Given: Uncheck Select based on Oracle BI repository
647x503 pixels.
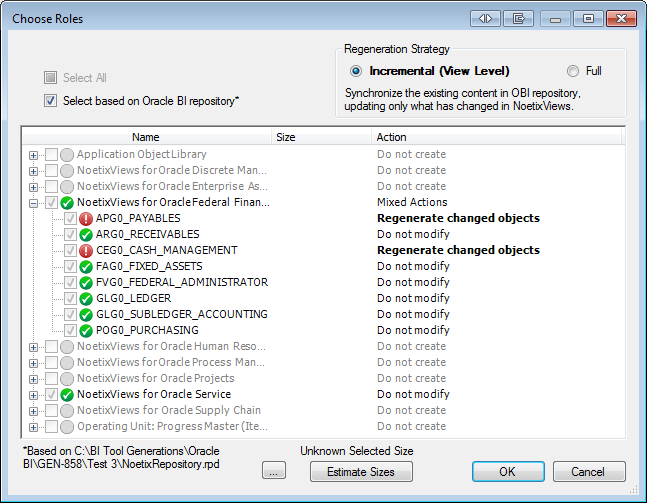Looking at the screenshot, I should pyautogui.click(x=50, y=101).
